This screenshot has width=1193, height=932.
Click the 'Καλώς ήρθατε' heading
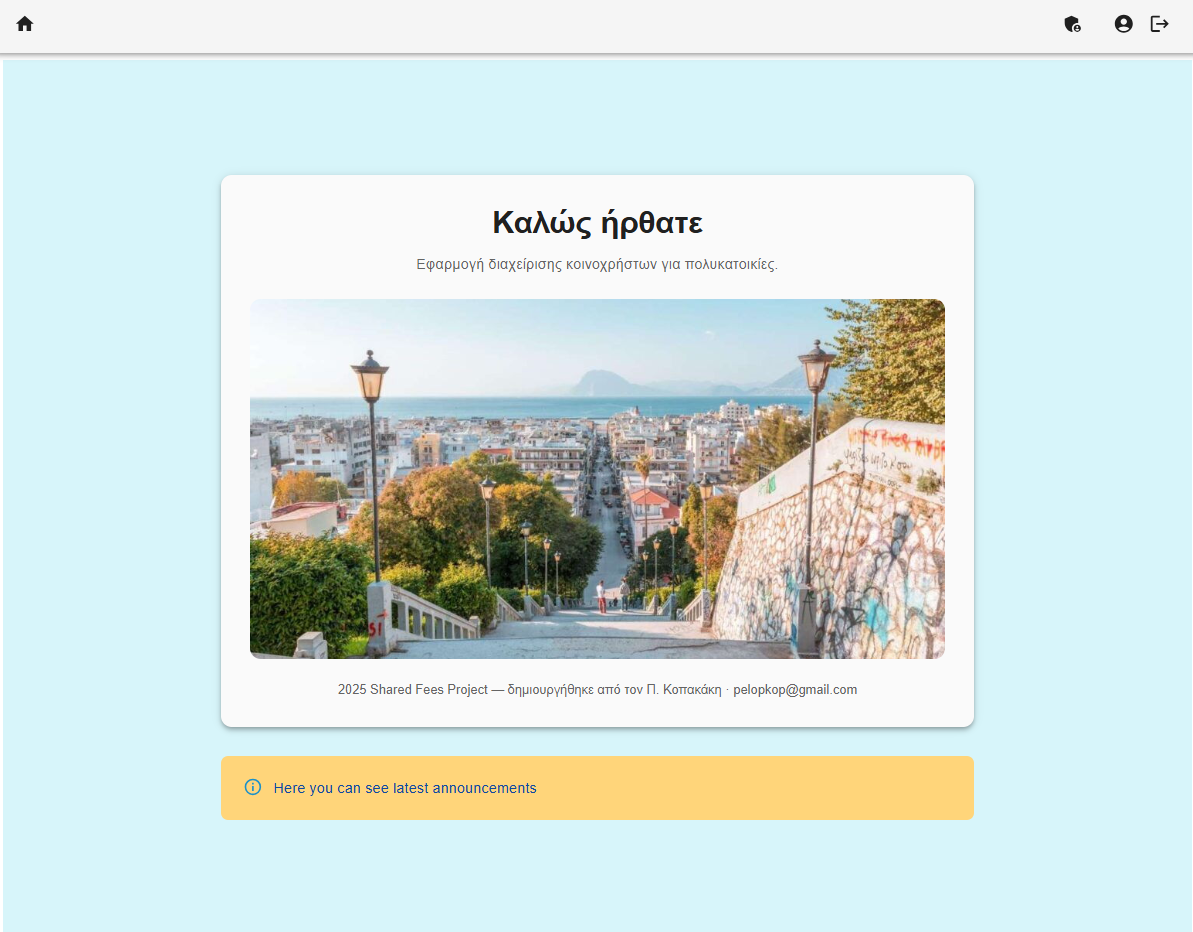[597, 222]
